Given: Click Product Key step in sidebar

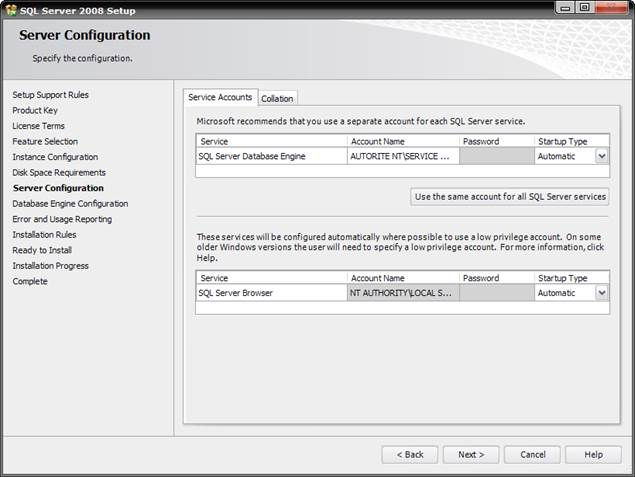Looking at the screenshot, I should point(35,110).
